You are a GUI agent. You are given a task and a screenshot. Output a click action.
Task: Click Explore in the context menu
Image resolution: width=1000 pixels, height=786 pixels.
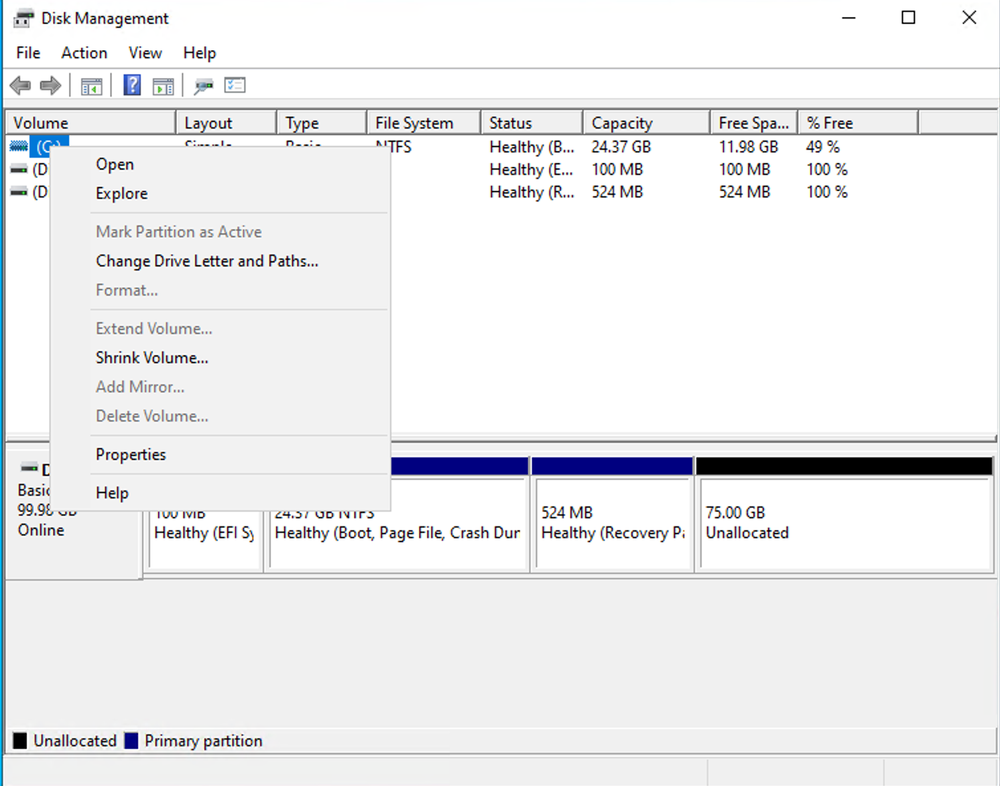(121, 193)
